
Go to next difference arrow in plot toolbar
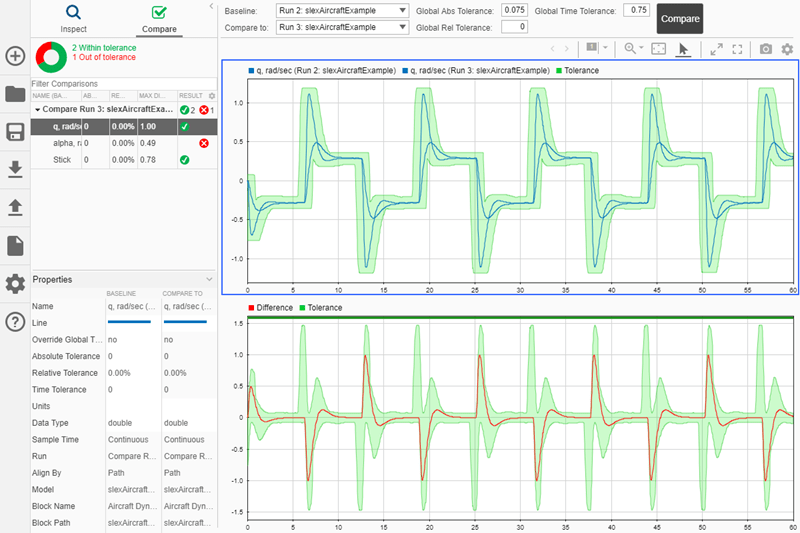pyautogui.click(x=566, y=49)
